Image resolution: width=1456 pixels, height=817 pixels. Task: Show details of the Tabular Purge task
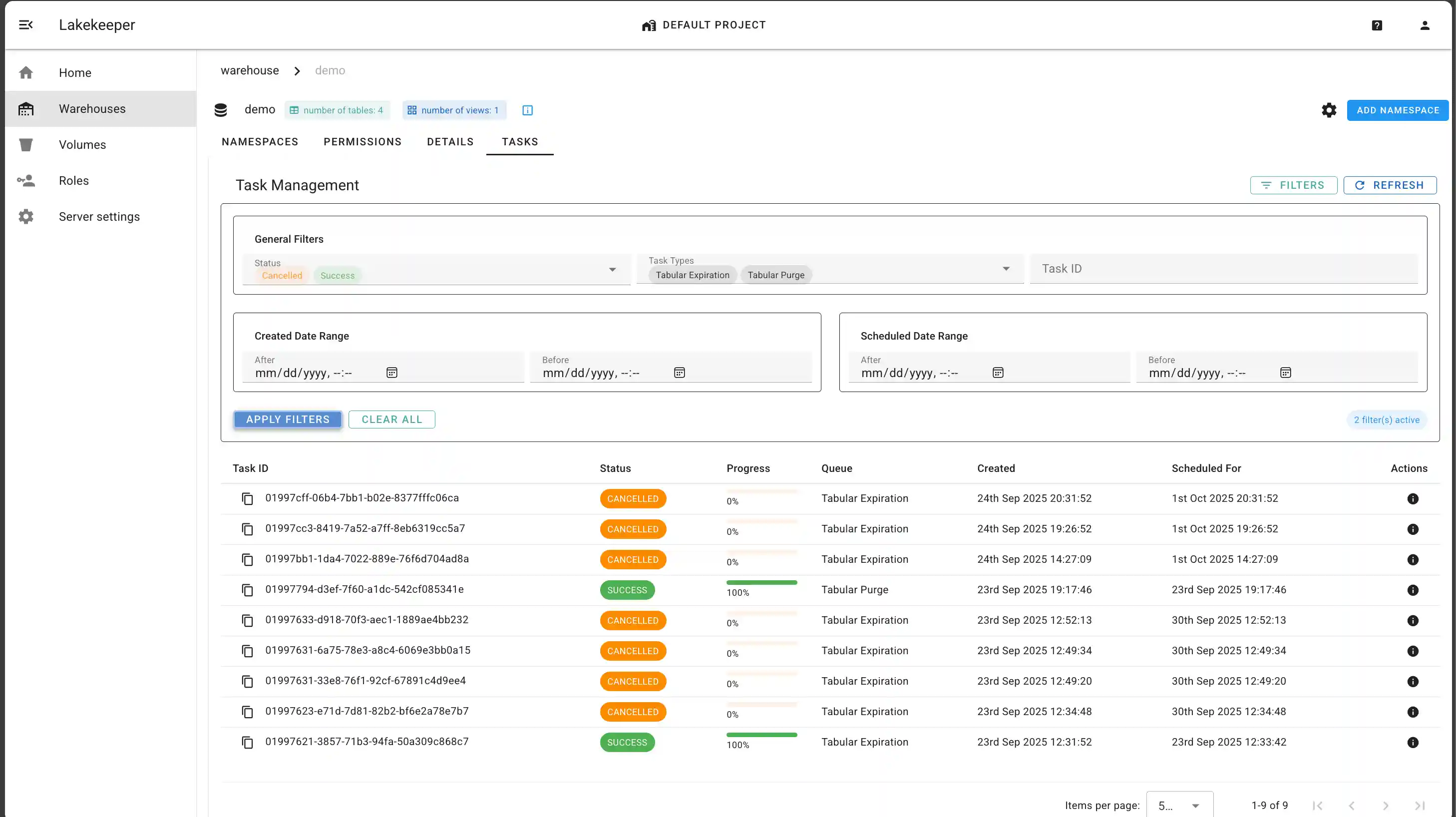pyautogui.click(x=1413, y=590)
